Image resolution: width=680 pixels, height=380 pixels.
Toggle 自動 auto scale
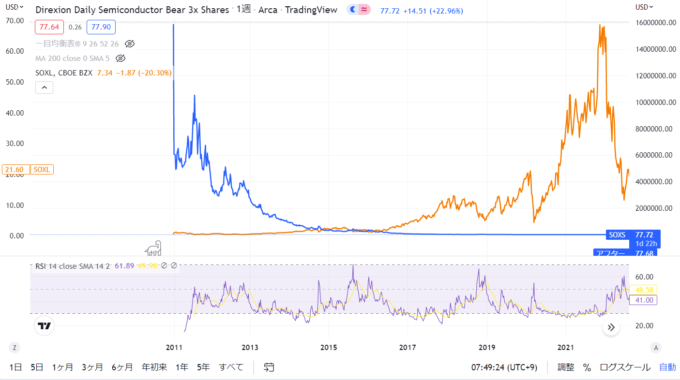(x=667, y=367)
